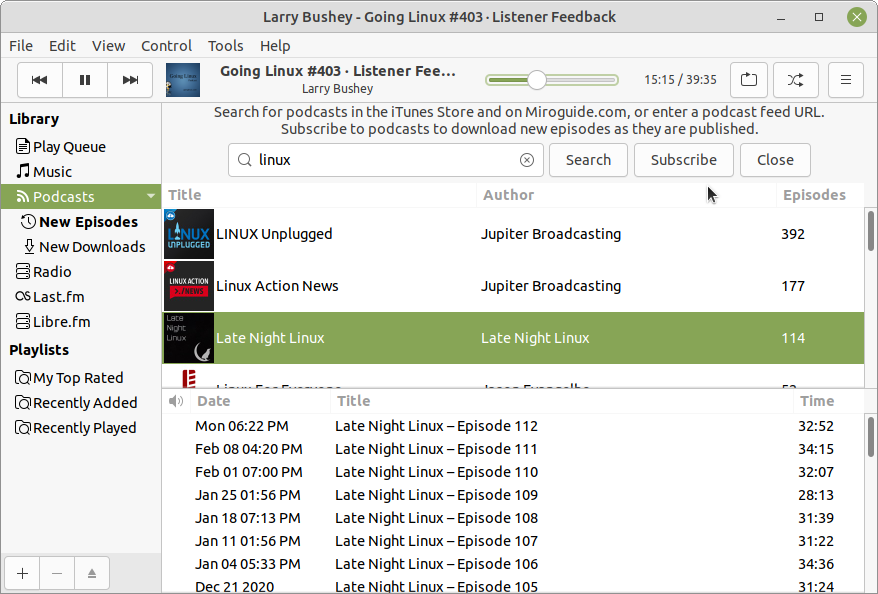Select Late Night Linux – Episode 110
The image size is (878, 594).
click(513, 472)
